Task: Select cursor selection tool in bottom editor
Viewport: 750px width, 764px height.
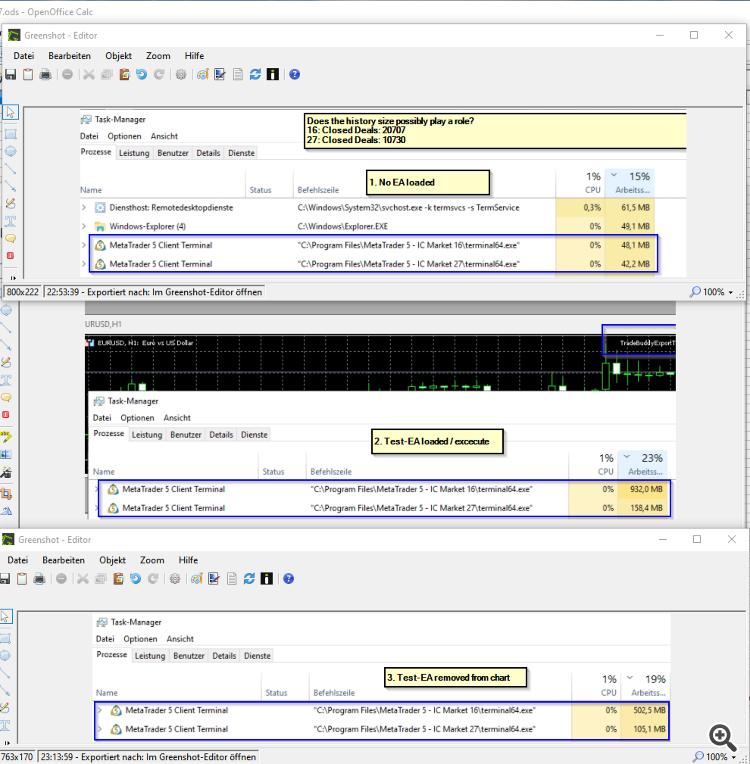Action: (5, 617)
